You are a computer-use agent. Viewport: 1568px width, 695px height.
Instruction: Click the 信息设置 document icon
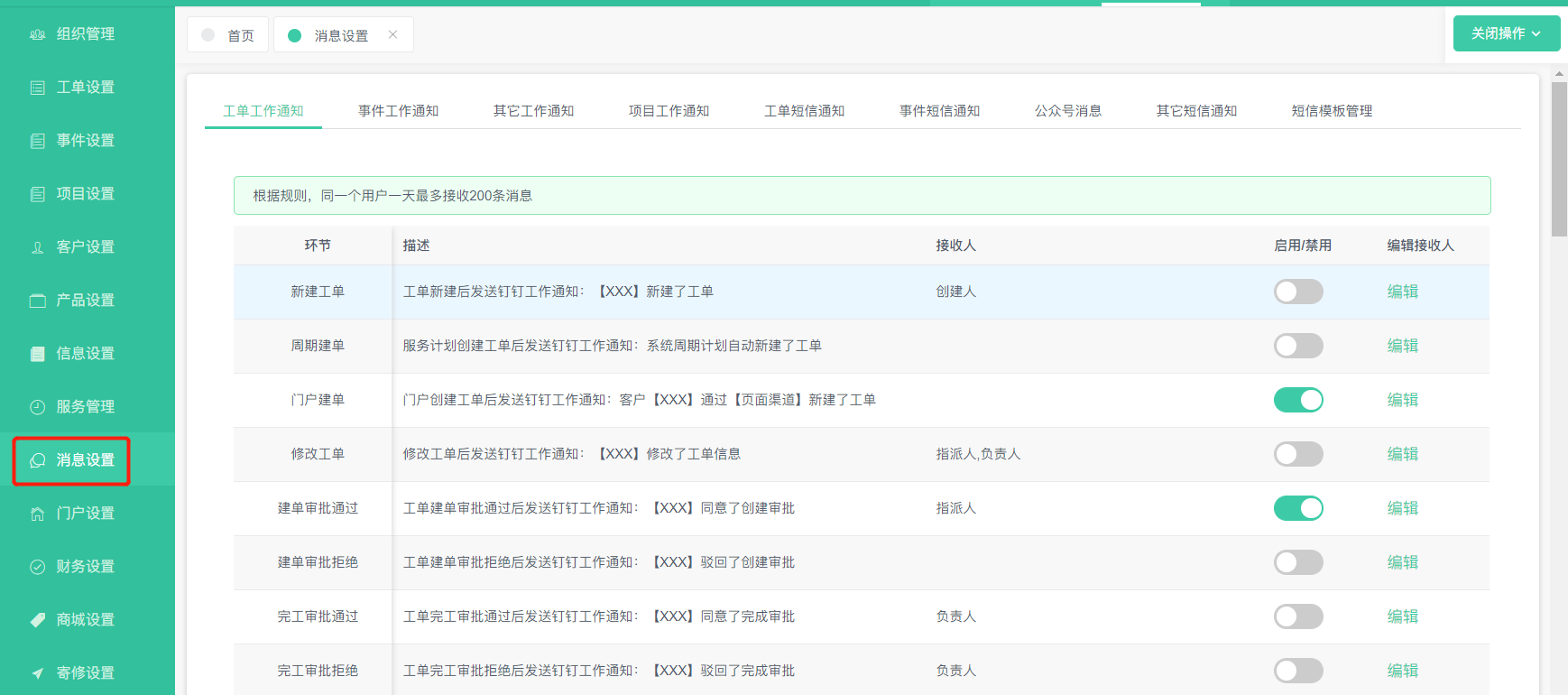tap(38, 354)
